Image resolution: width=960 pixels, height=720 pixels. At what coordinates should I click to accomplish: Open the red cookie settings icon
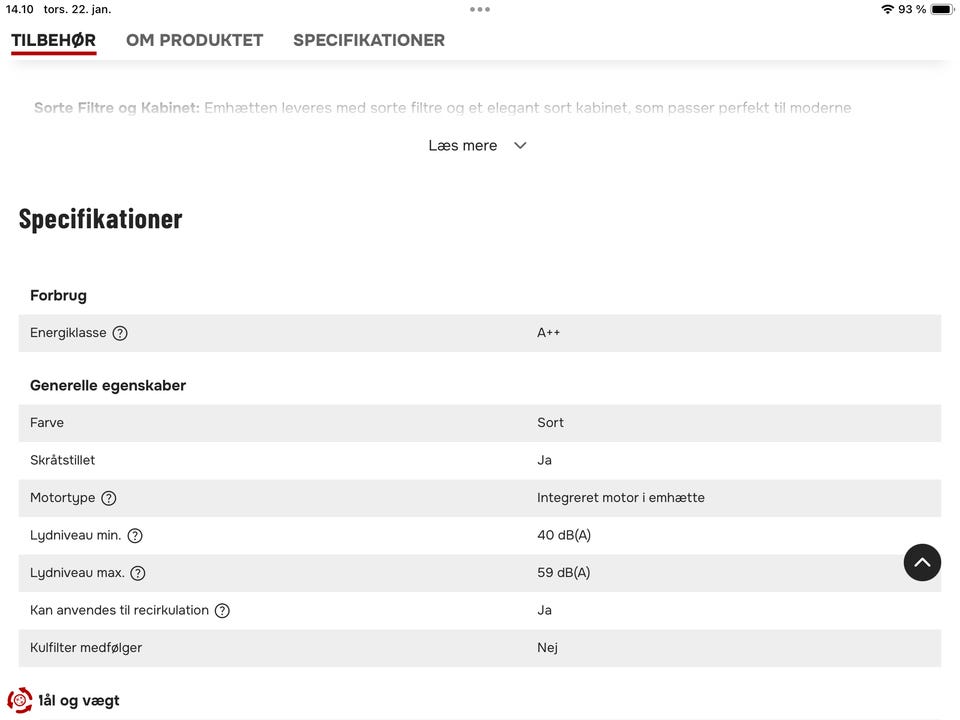pos(20,700)
